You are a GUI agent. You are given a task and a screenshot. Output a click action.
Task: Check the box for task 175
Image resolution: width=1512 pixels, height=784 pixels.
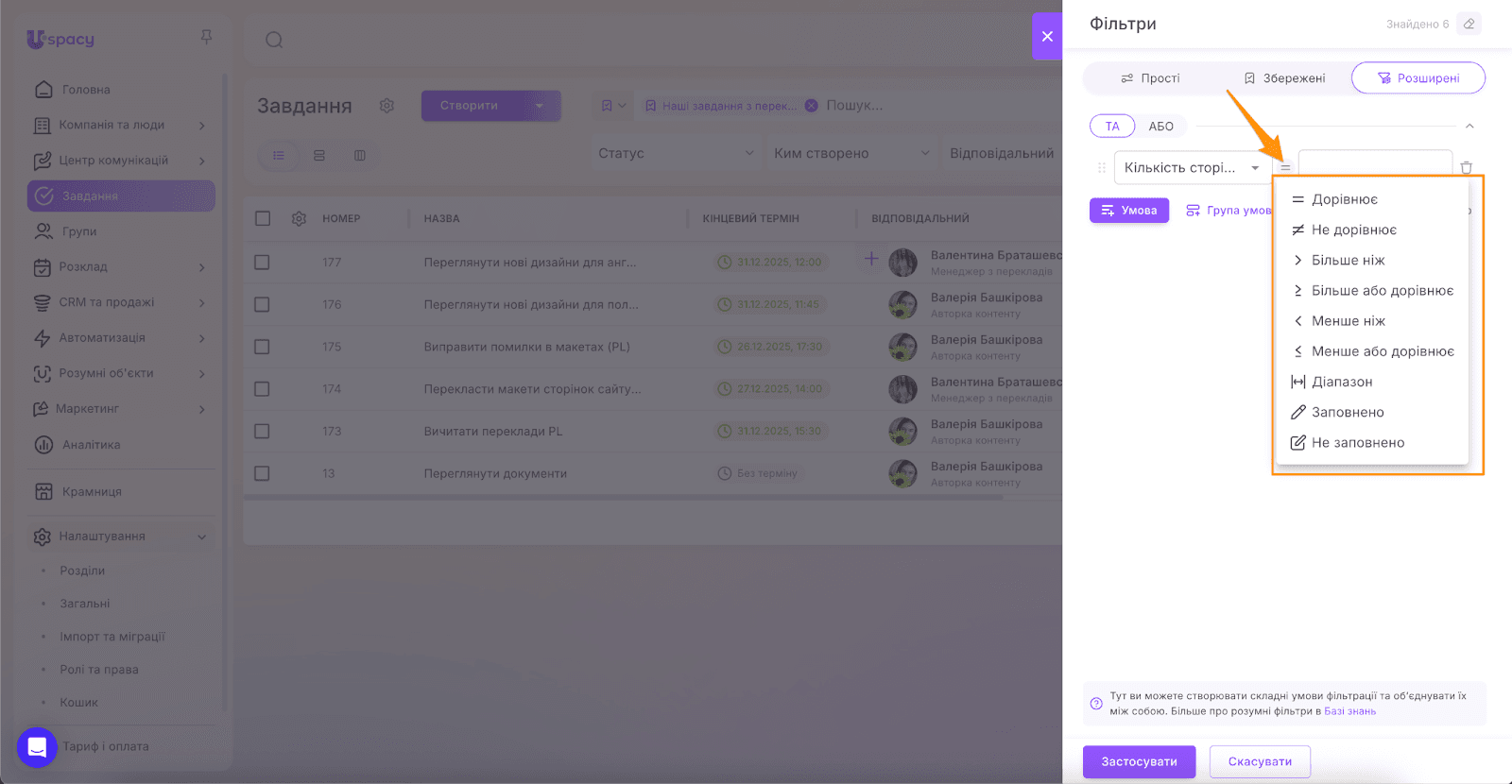point(262,347)
